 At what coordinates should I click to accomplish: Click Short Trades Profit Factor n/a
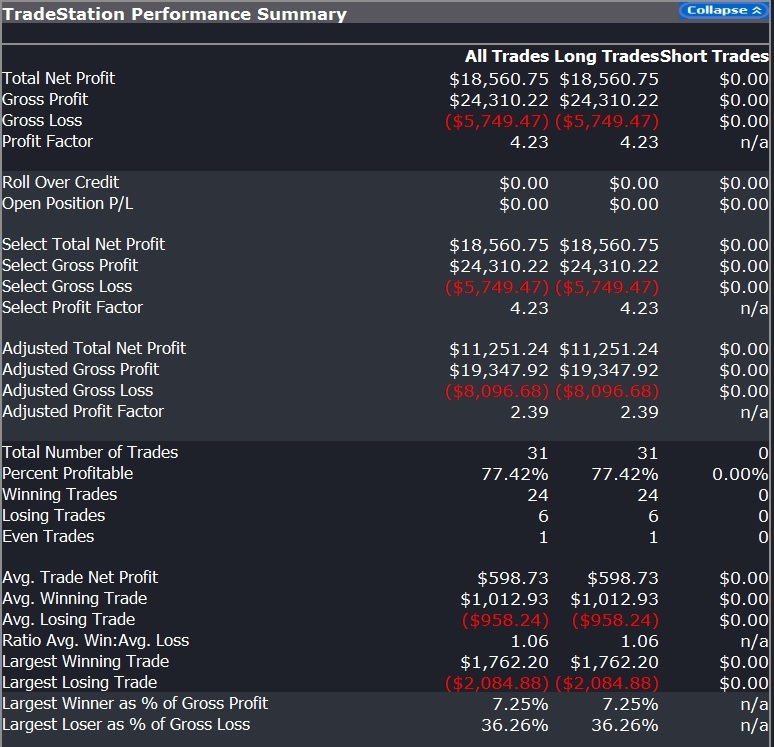tap(755, 142)
